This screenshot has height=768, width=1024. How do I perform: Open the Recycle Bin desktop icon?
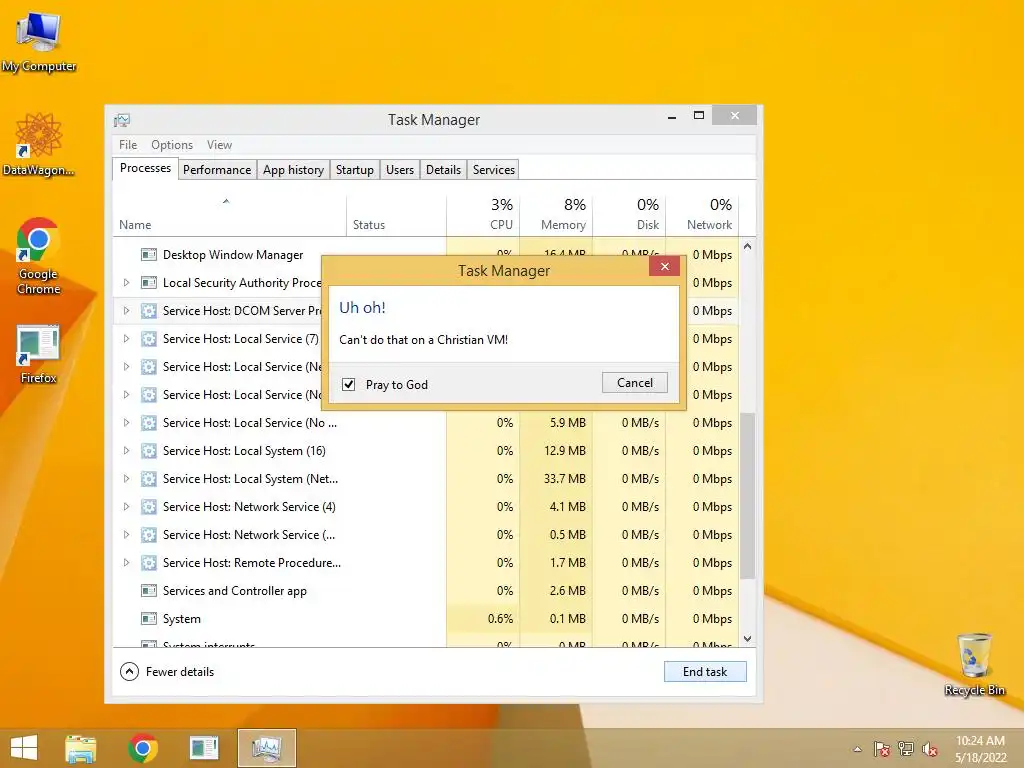(x=974, y=663)
